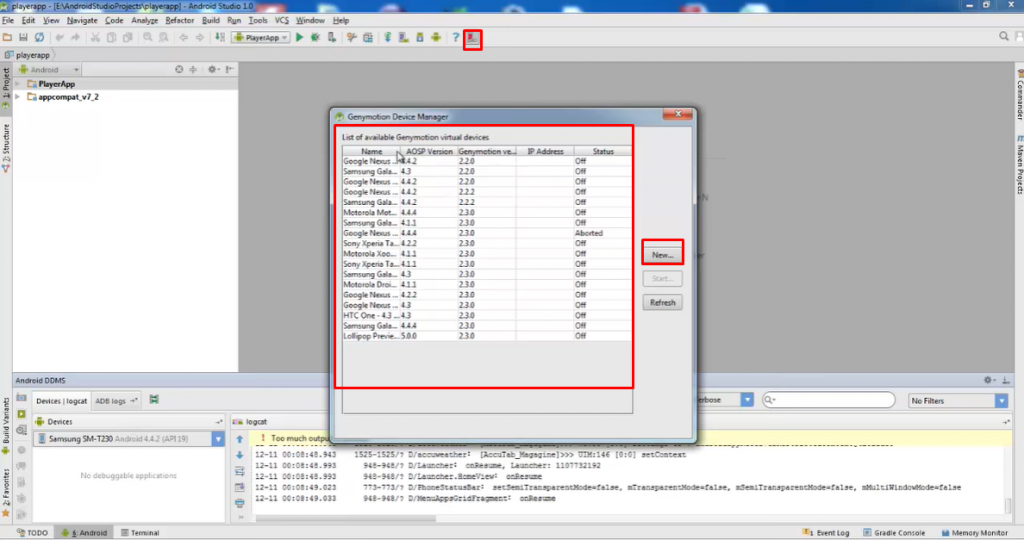
Task: Click the Find magnifier toolbar icon
Action: pos(148,37)
